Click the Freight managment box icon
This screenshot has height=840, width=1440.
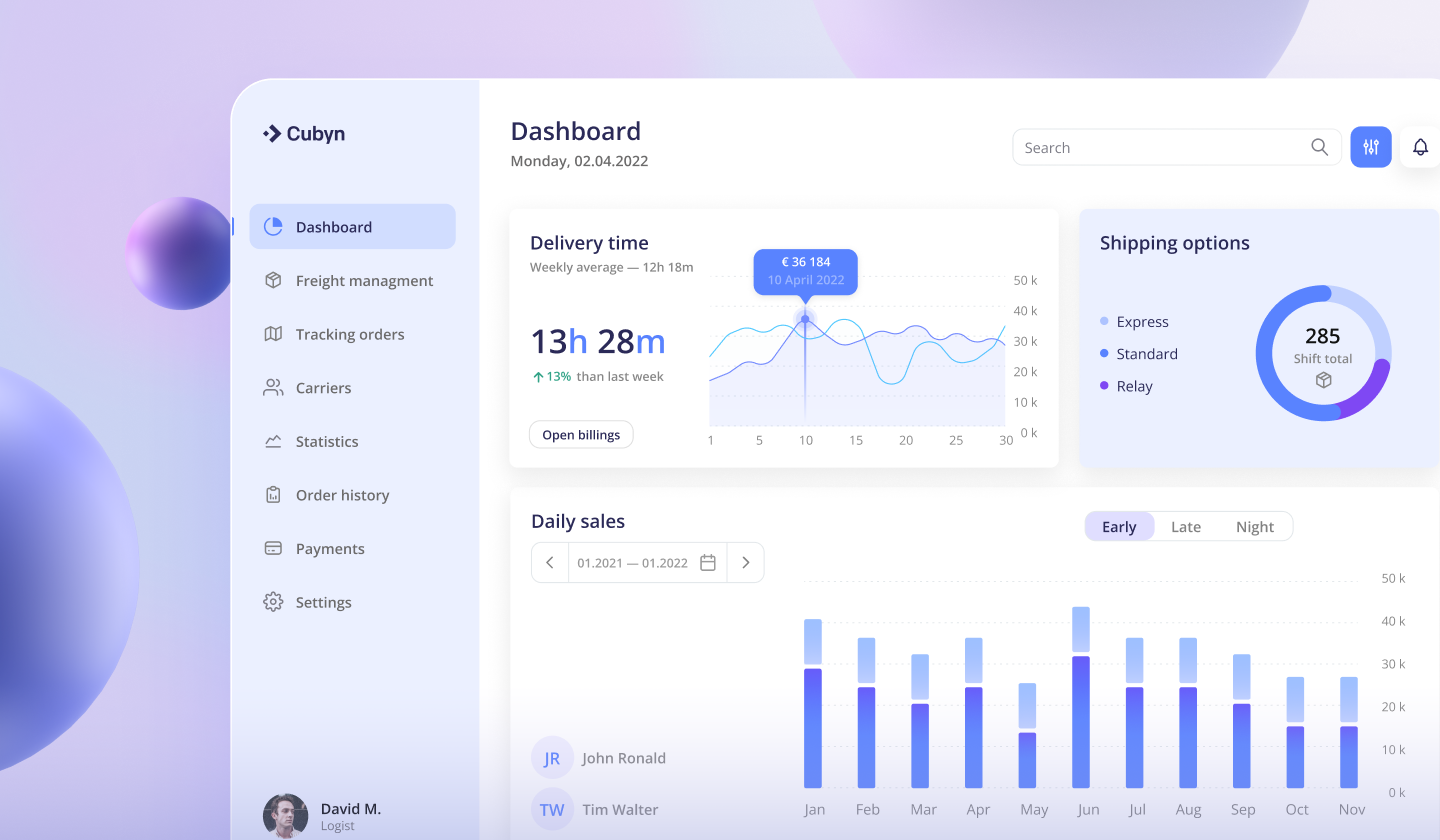tap(273, 280)
